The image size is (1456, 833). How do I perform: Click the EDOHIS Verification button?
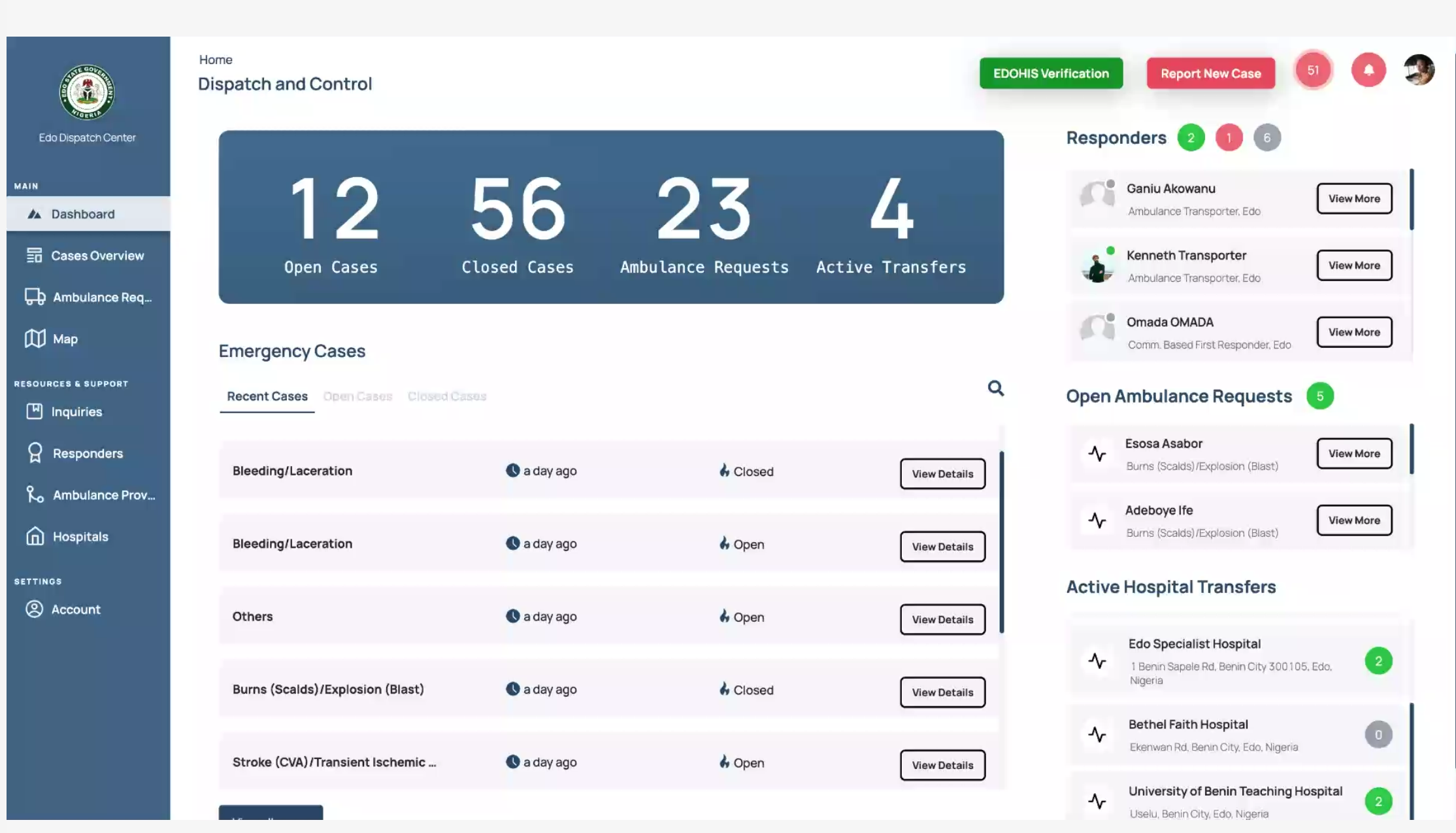1051,74
